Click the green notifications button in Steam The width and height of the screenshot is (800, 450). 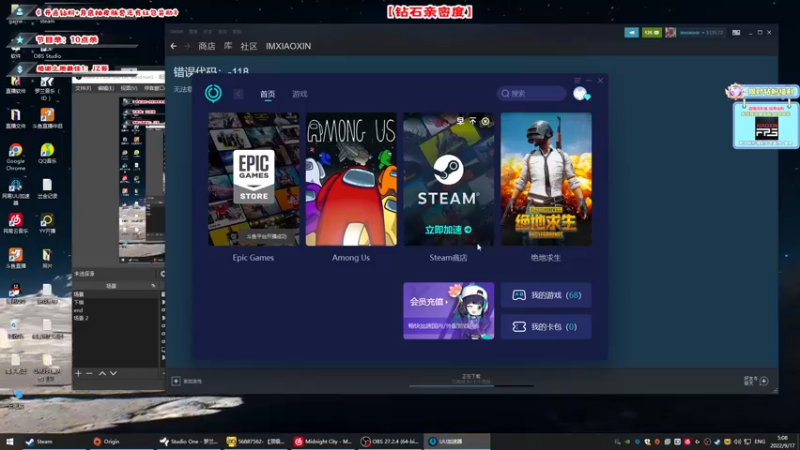click(652, 32)
